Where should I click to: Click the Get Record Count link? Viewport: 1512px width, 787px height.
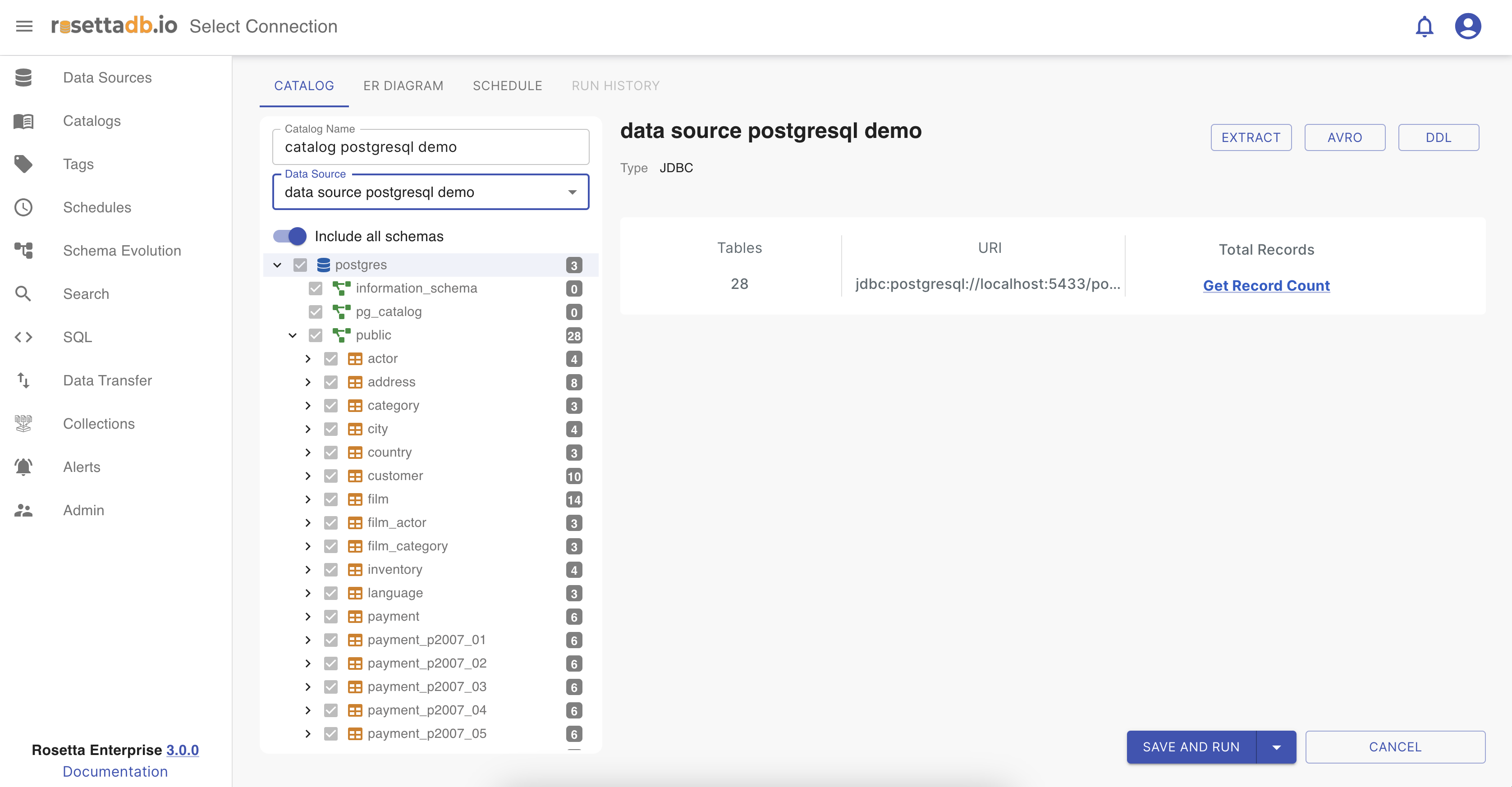click(1266, 285)
